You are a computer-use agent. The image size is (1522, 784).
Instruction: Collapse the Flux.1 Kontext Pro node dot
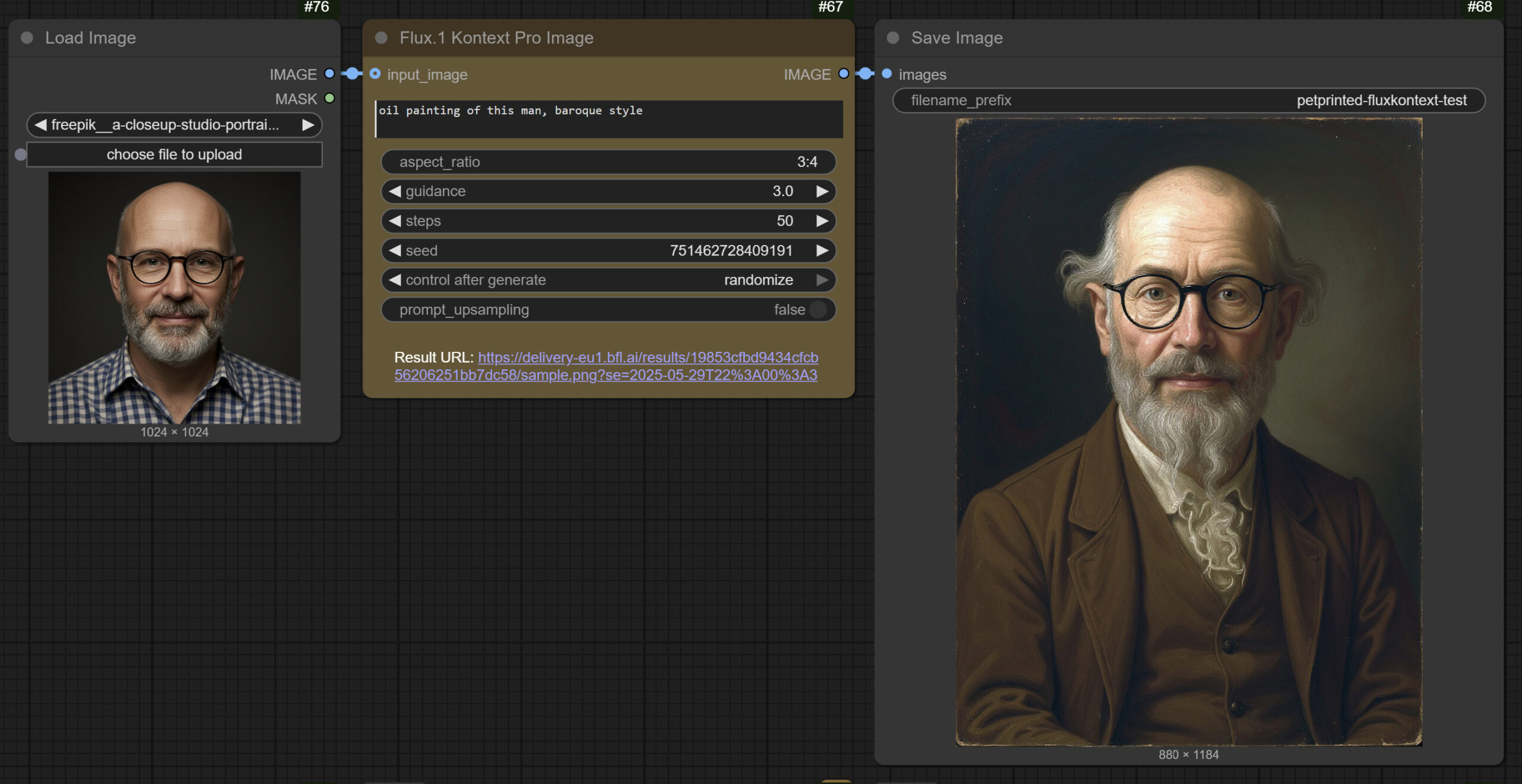tap(381, 38)
